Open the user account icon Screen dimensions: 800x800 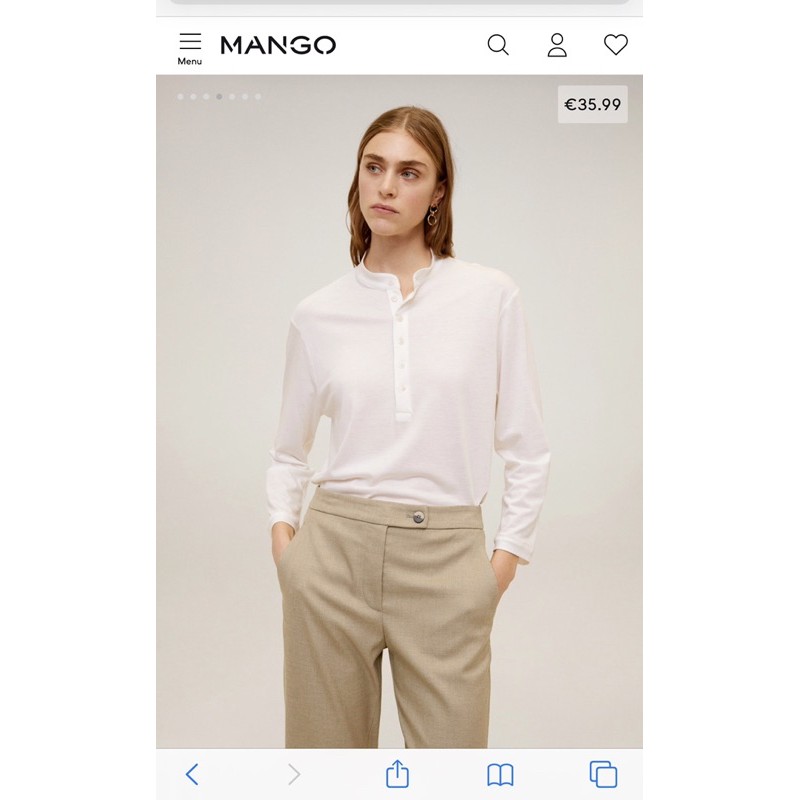557,45
